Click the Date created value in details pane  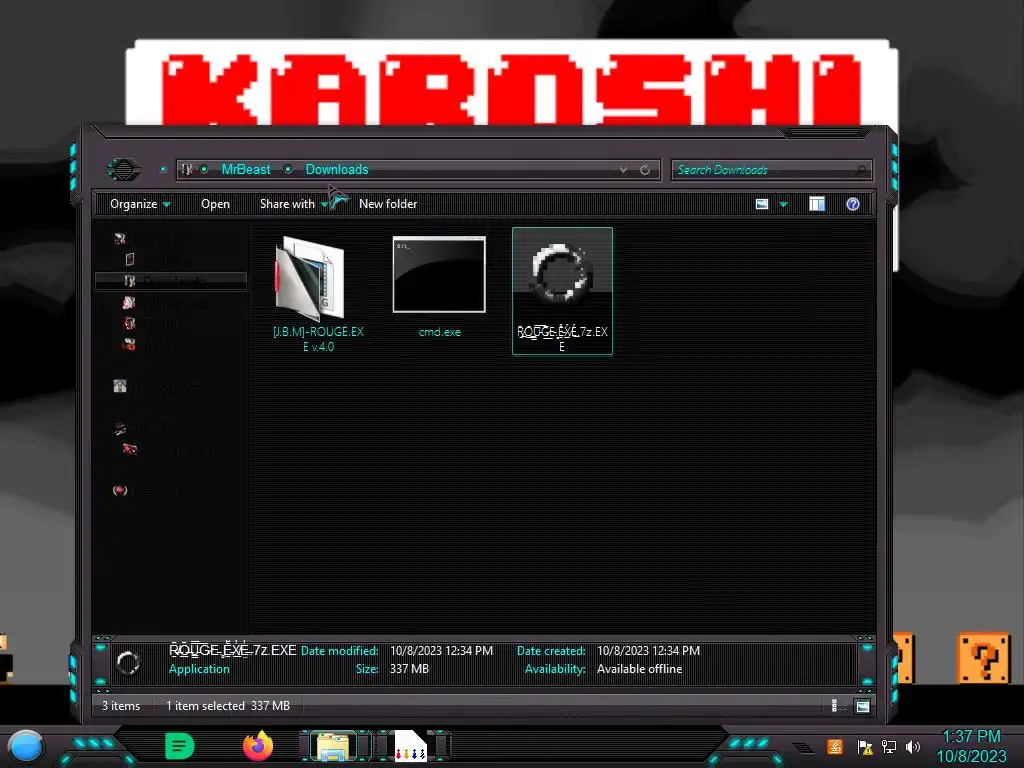(x=648, y=650)
